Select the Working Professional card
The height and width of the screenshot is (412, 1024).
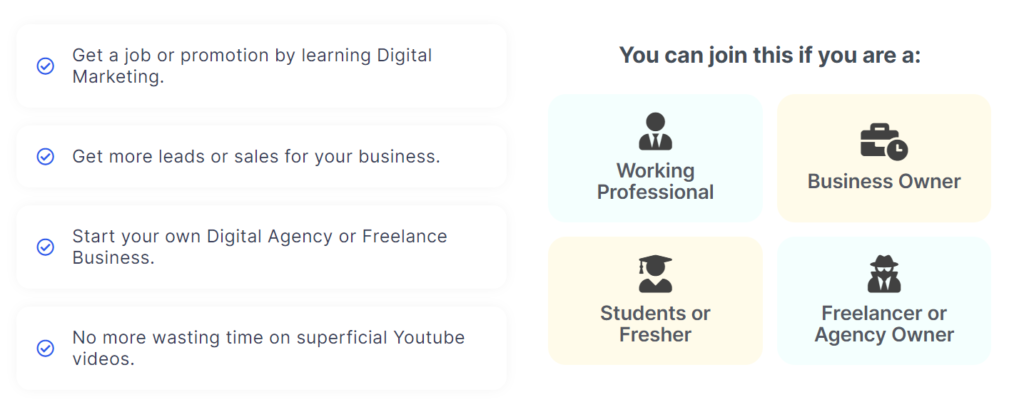click(x=655, y=158)
